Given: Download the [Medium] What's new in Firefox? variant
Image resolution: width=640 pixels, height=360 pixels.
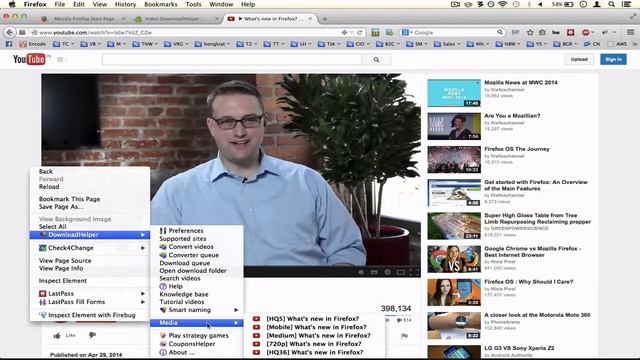Looking at the screenshot, I should 314,335.
